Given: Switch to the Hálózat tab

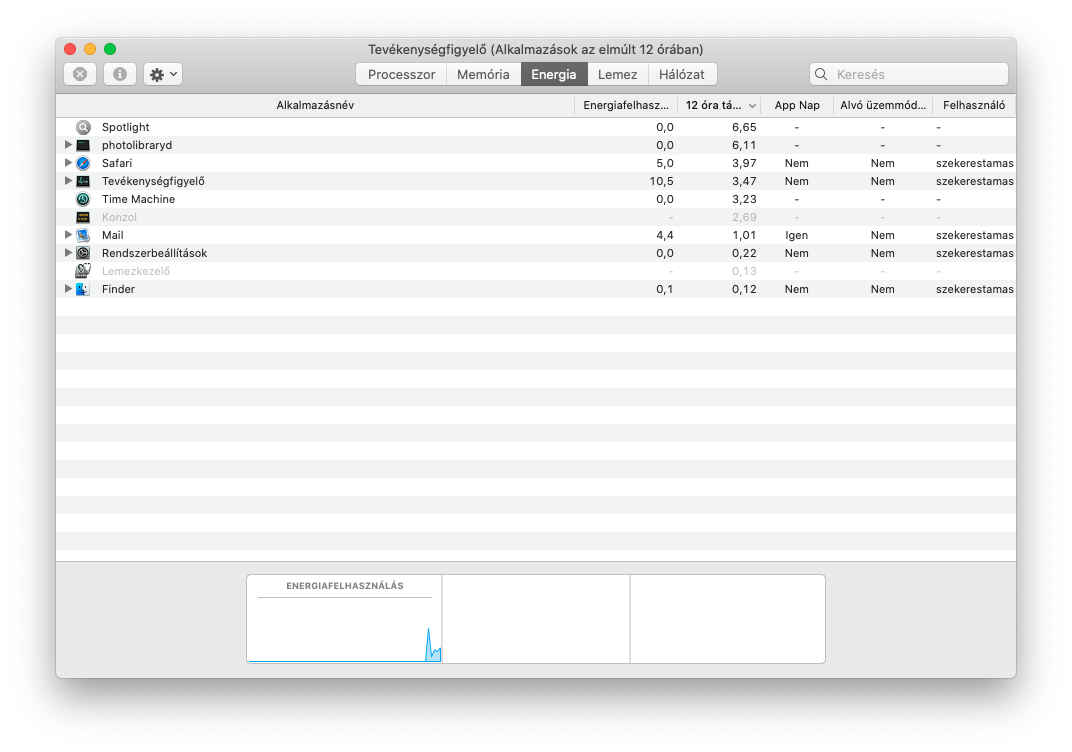Looking at the screenshot, I should [x=682, y=75].
